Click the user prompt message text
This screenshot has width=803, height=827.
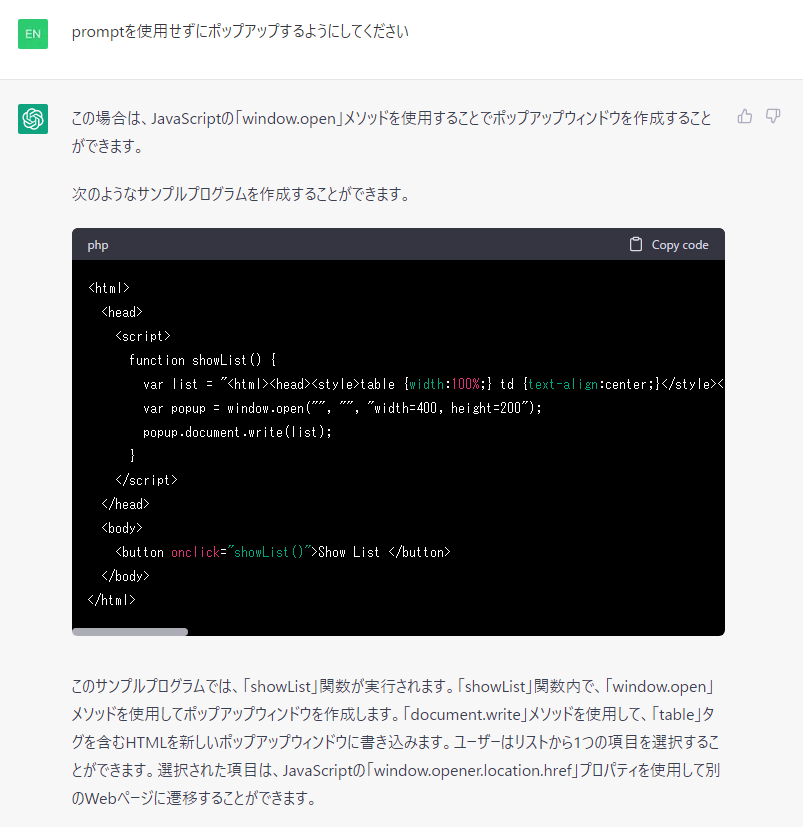pos(240,32)
